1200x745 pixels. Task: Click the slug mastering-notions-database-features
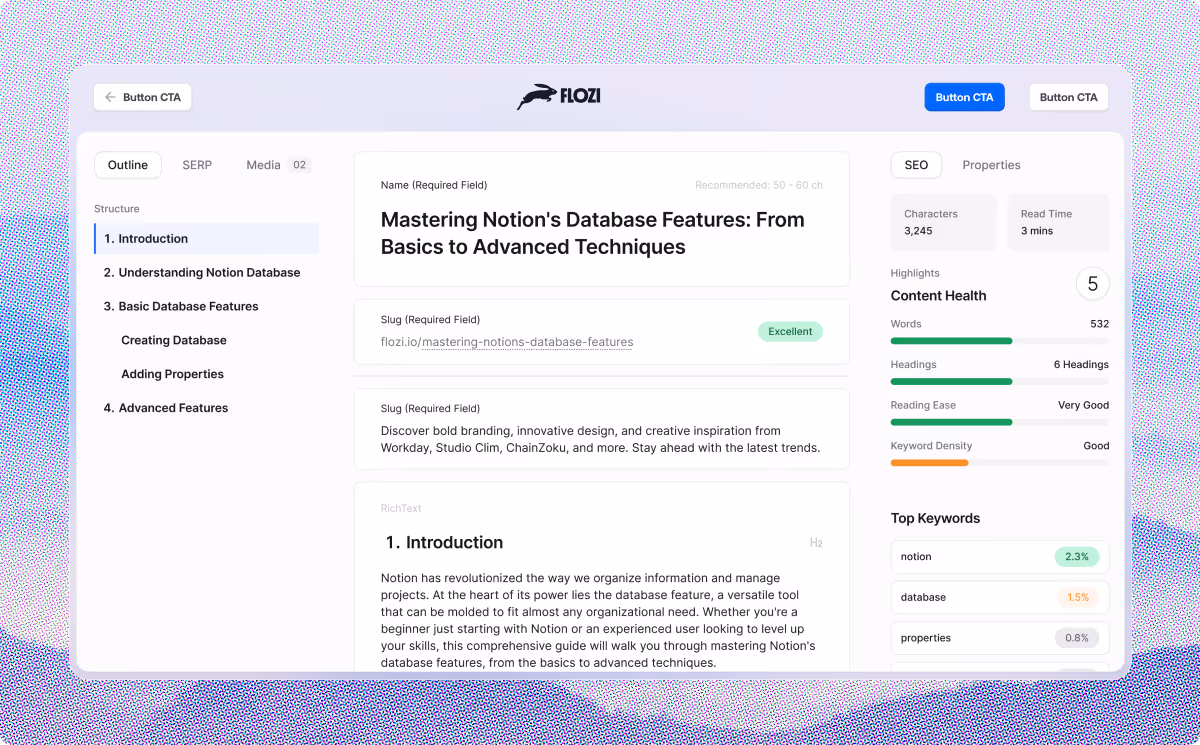tap(528, 342)
